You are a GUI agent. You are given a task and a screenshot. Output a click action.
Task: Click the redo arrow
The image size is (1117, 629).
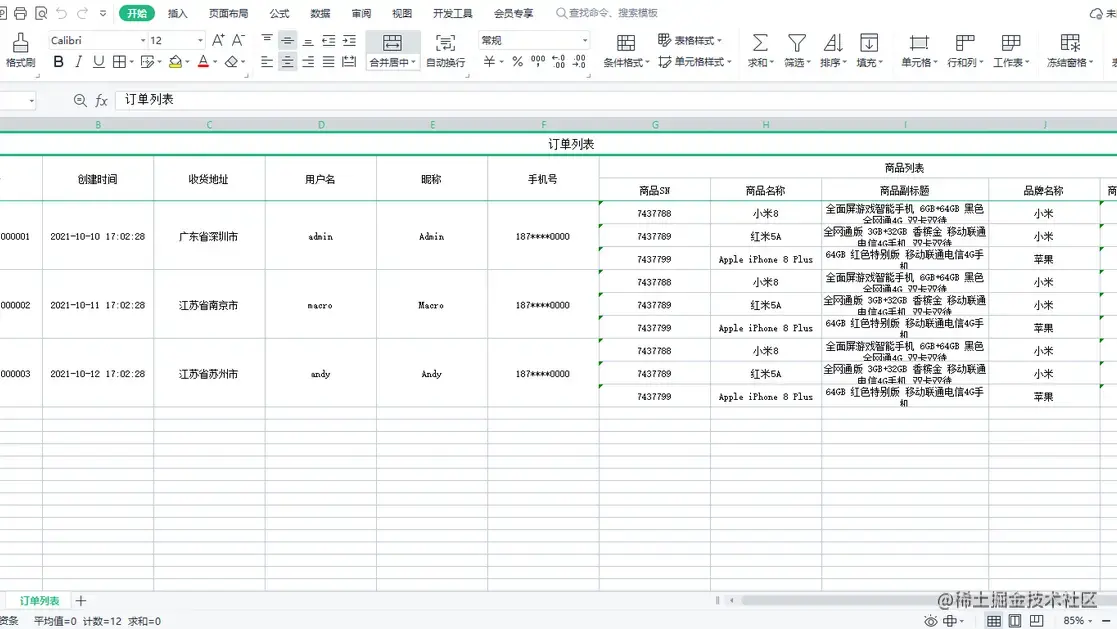click(x=82, y=13)
